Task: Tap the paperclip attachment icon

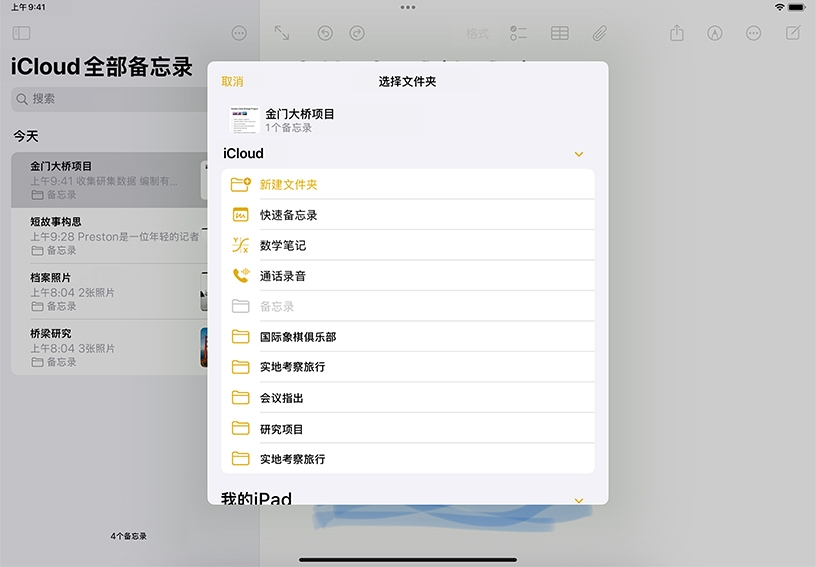Action: pos(599,33)
